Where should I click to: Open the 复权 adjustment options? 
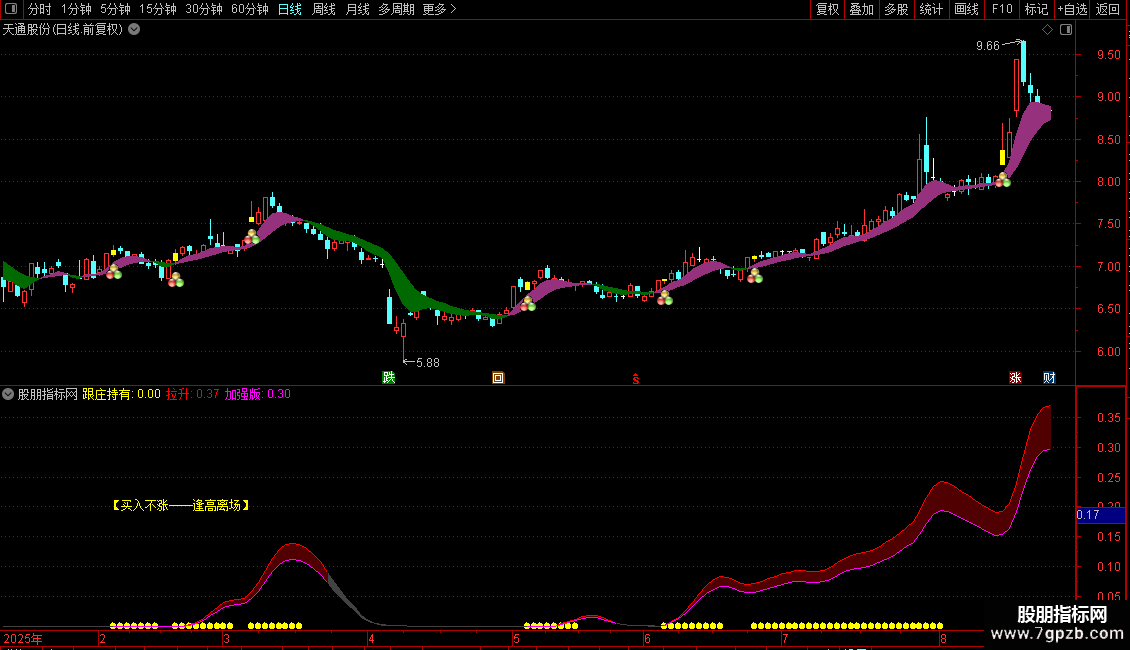(827, 9)
